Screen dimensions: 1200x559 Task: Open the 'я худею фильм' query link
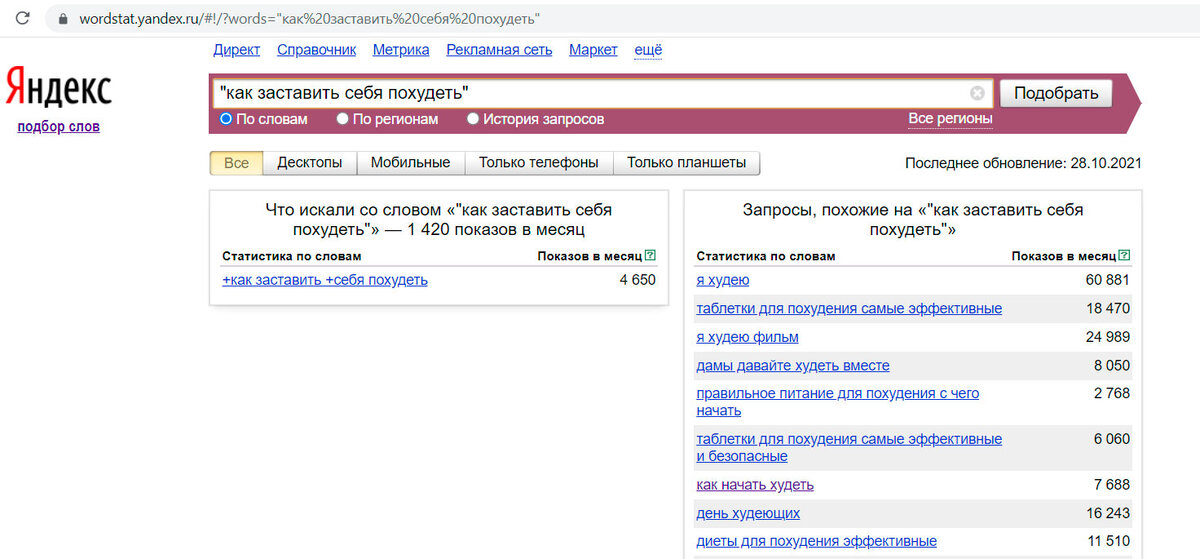(747, 337)
